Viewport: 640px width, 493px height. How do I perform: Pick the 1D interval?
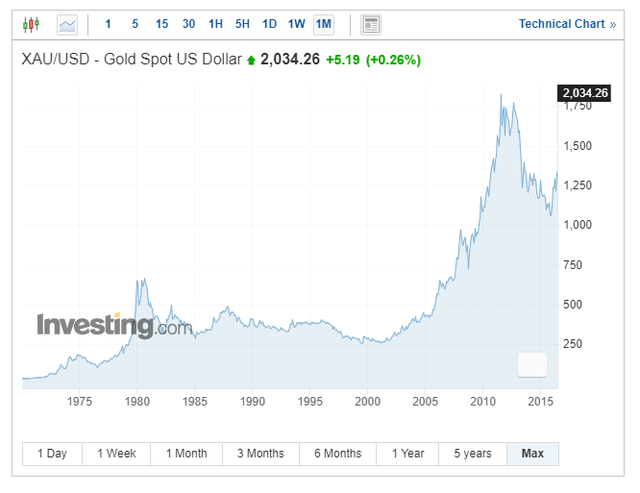coord(269,24)
